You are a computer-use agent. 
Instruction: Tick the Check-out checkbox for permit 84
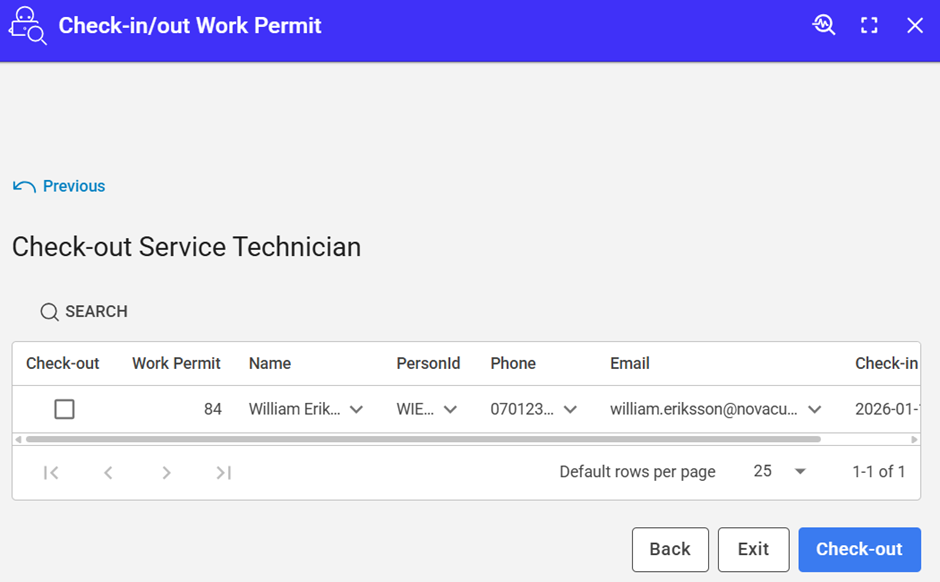64,409
